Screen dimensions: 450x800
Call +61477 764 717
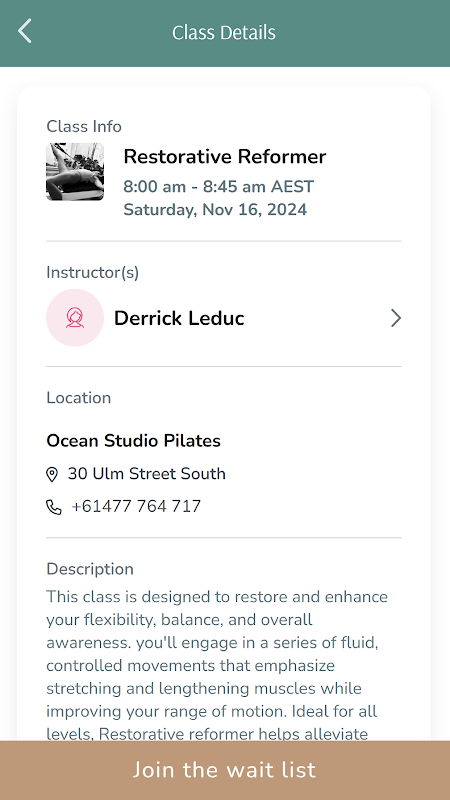[x=136, y=507]
